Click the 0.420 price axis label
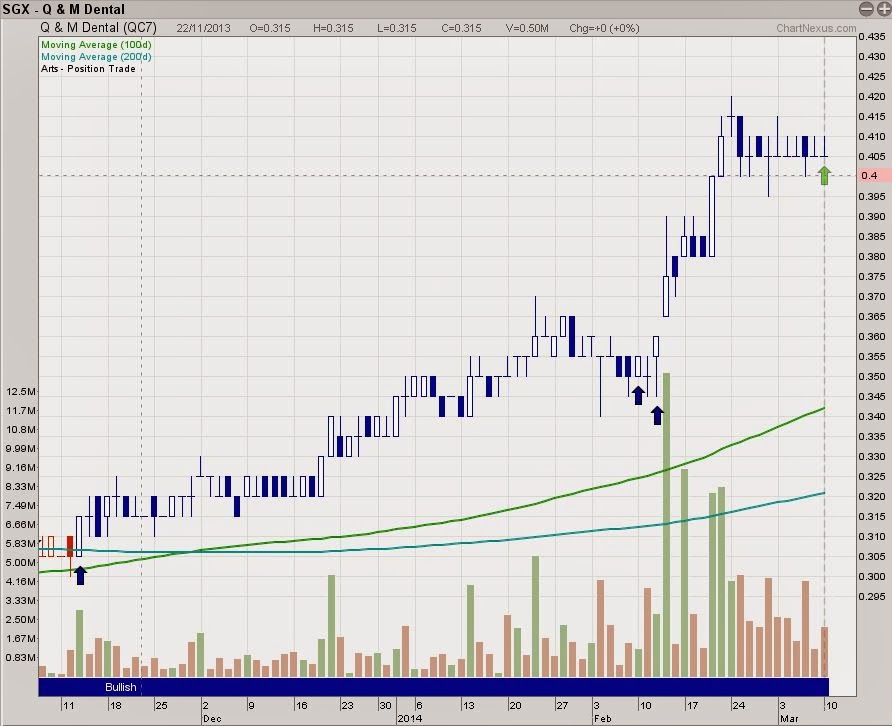 872,97
